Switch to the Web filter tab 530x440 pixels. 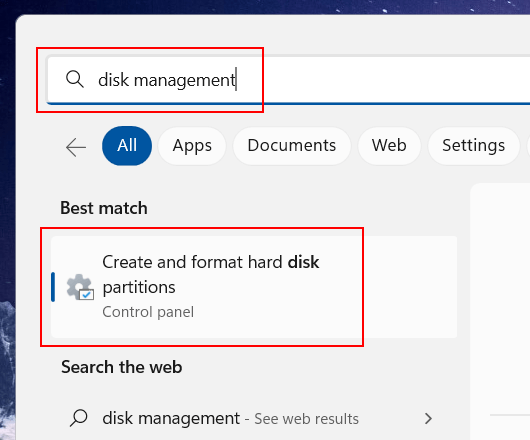pyautogui.click(x=389, y=146)
